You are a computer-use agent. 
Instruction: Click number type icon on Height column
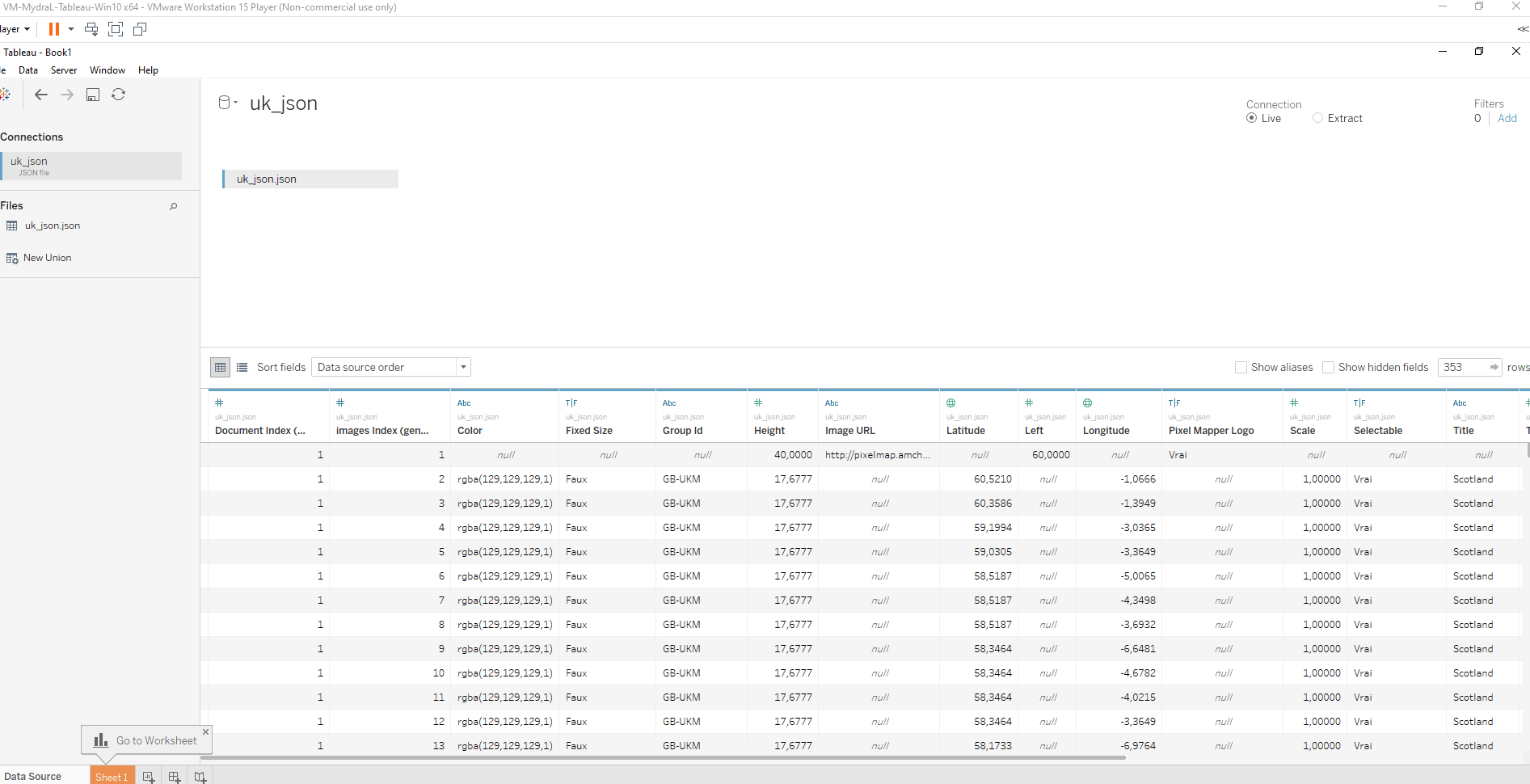point(758,403)
